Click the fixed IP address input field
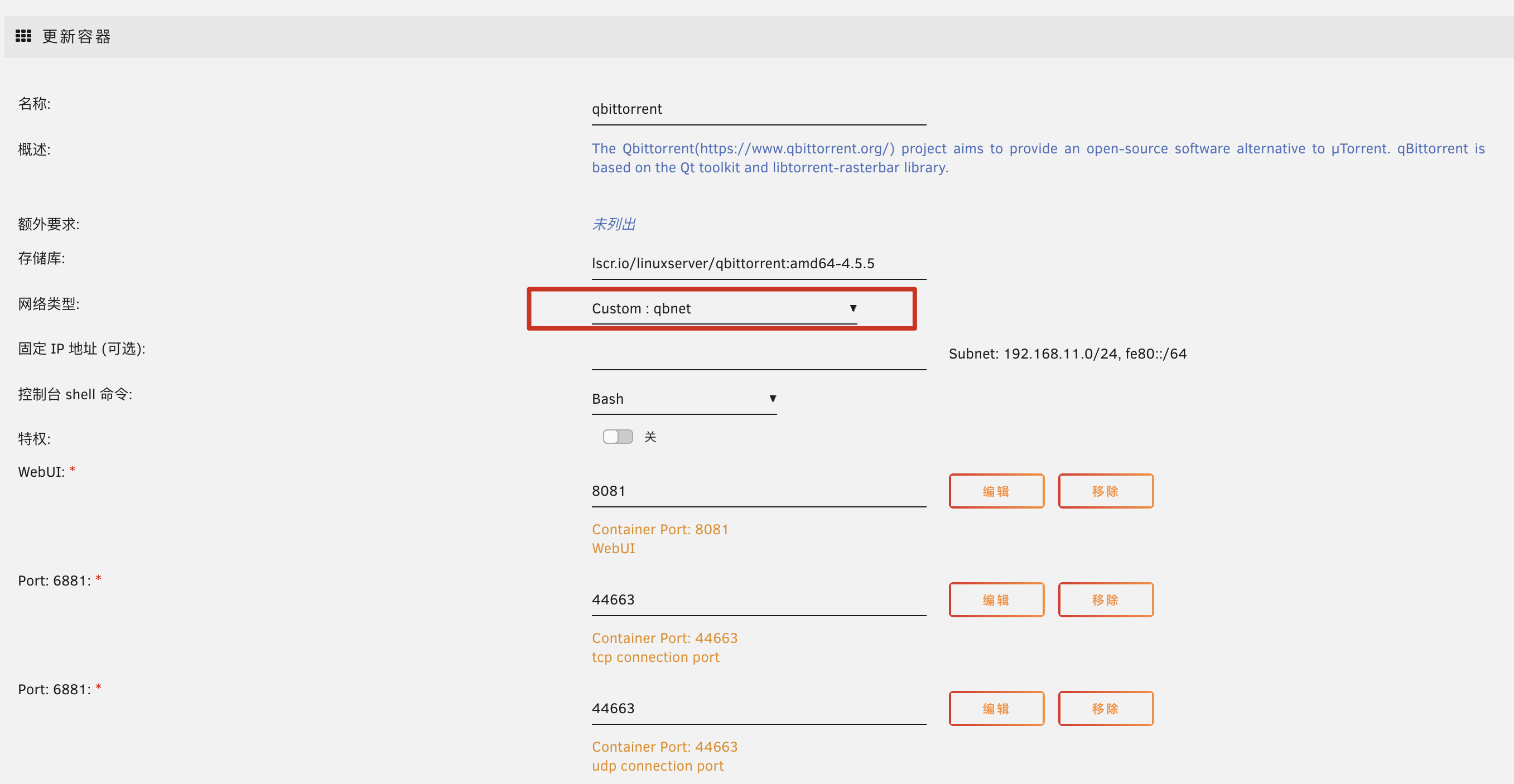The height and width of the screenshot is (784, 1514). (758, 355)
